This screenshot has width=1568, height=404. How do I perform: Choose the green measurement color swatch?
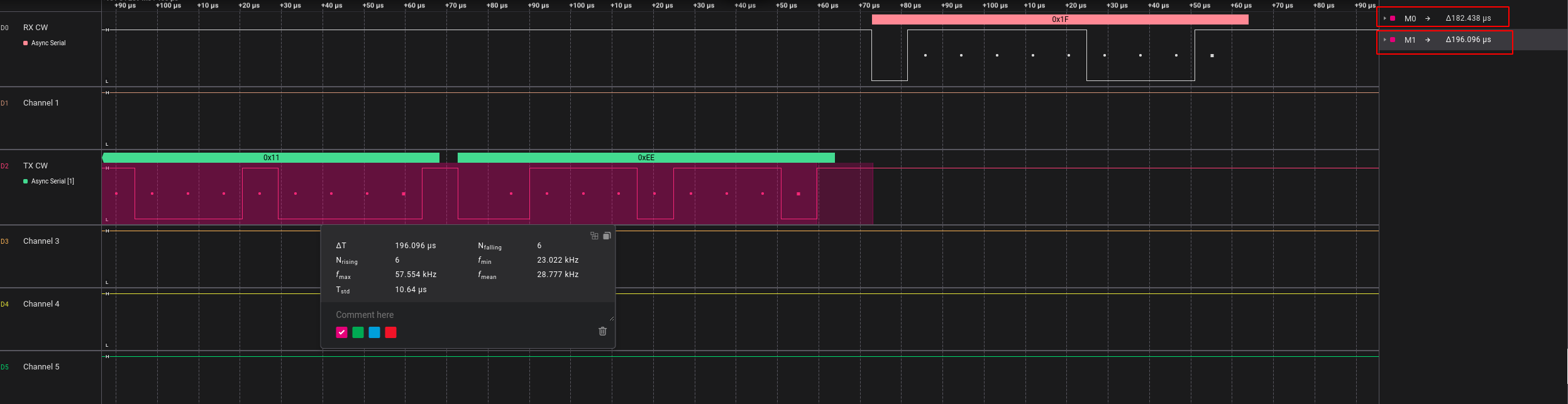tap(358, 332)
